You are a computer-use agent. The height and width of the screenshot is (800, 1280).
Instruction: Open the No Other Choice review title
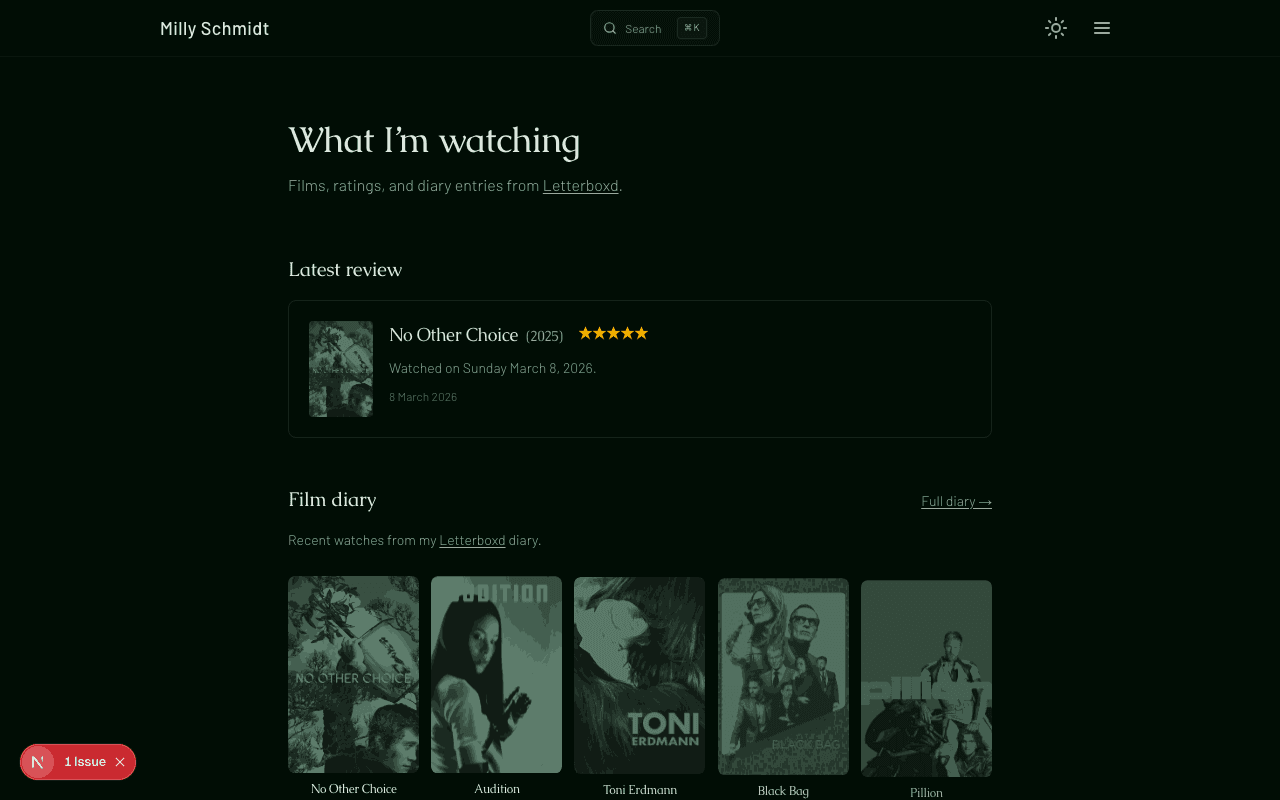click(x=453, y=335)
